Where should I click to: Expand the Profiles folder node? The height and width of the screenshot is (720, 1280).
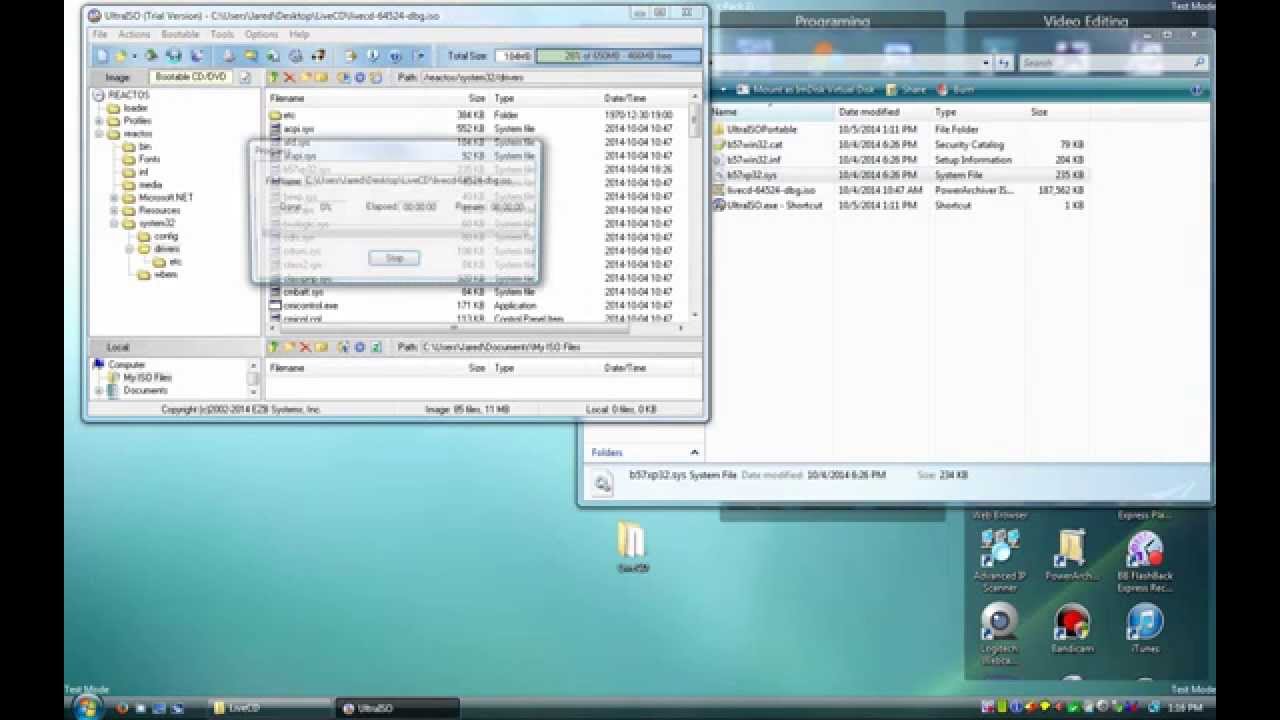pyautogui.click(x=99, y=121)
